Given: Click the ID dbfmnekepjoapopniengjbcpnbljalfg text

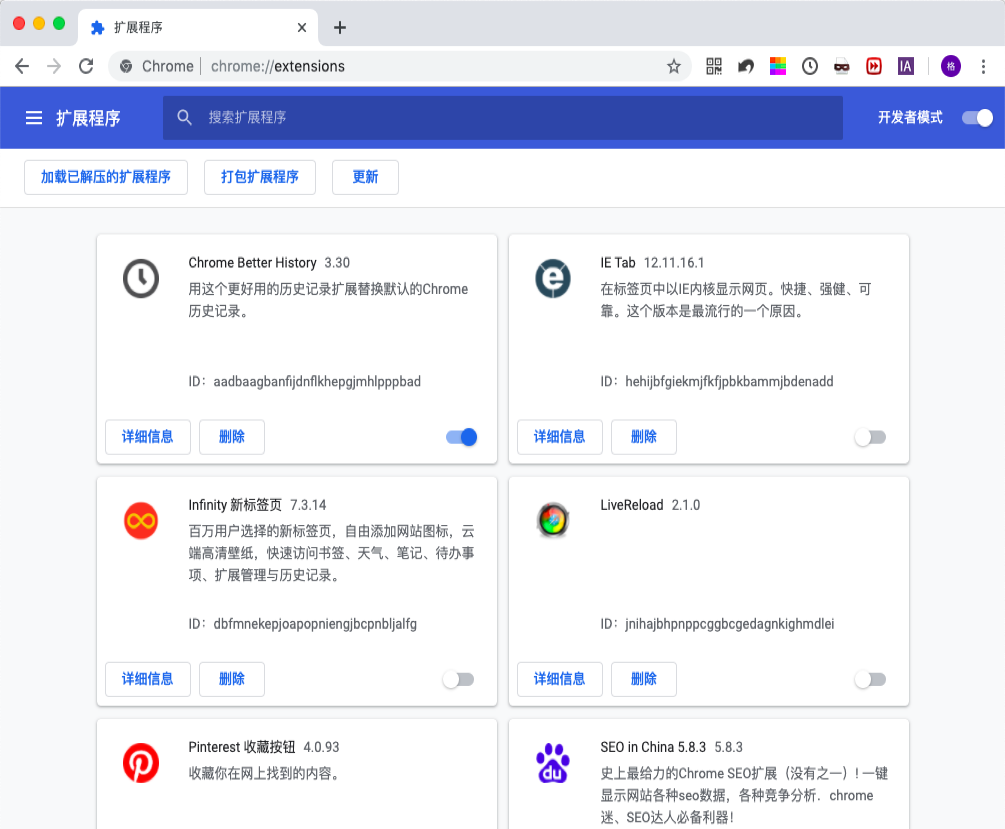Looking at the screenshot, I should 303,624.
